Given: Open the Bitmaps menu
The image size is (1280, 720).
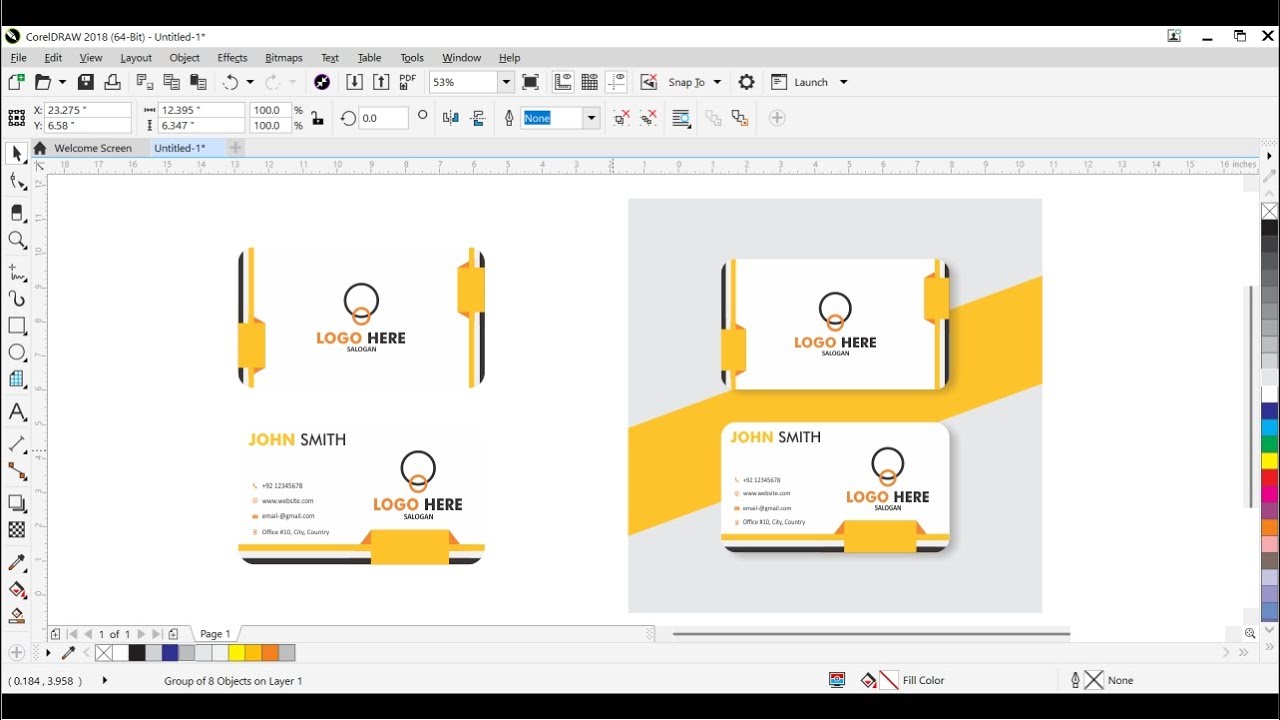Looking at the screenshot, I should 284,58.
